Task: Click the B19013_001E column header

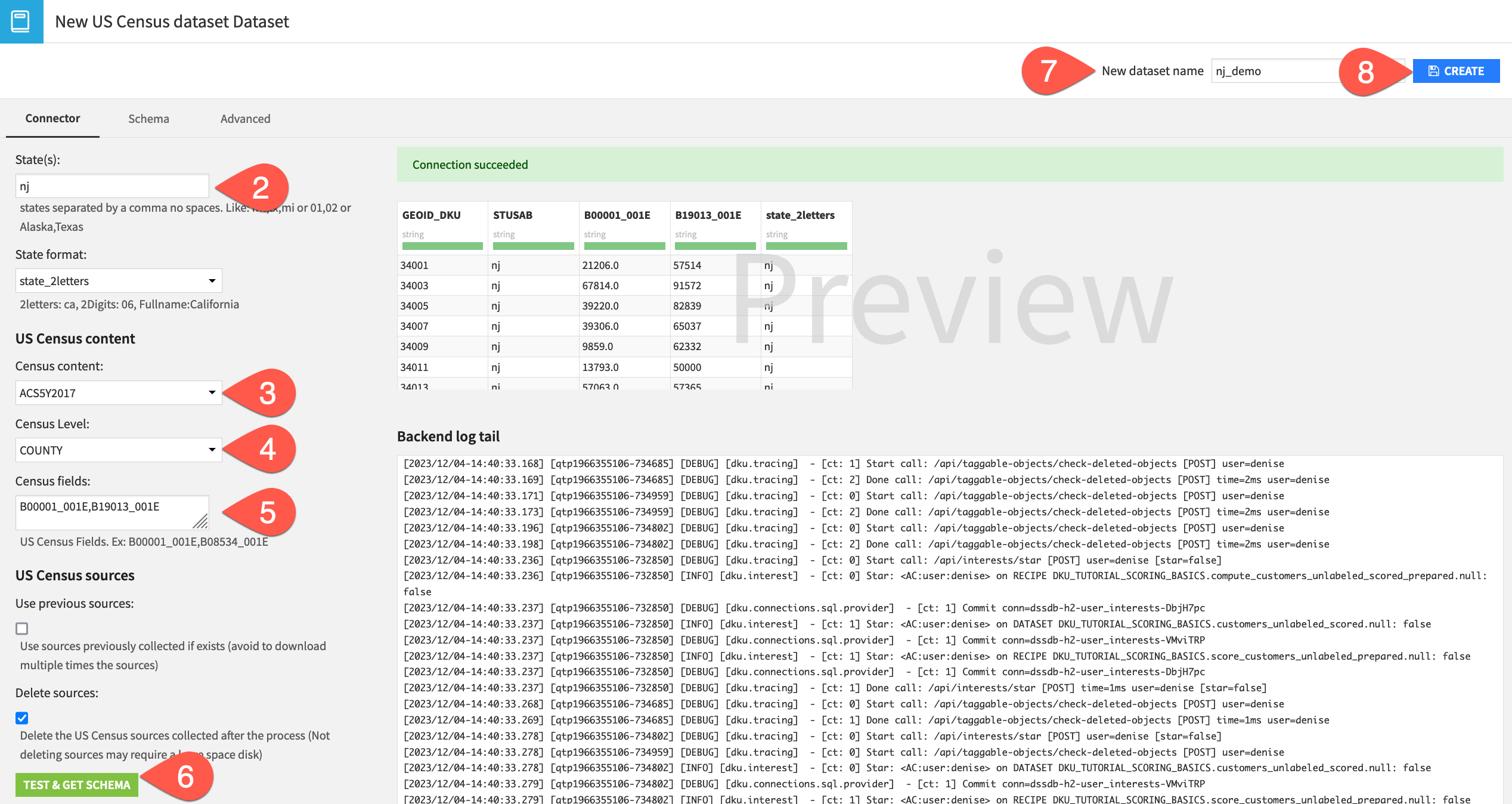Action: [x=708, y=215]
